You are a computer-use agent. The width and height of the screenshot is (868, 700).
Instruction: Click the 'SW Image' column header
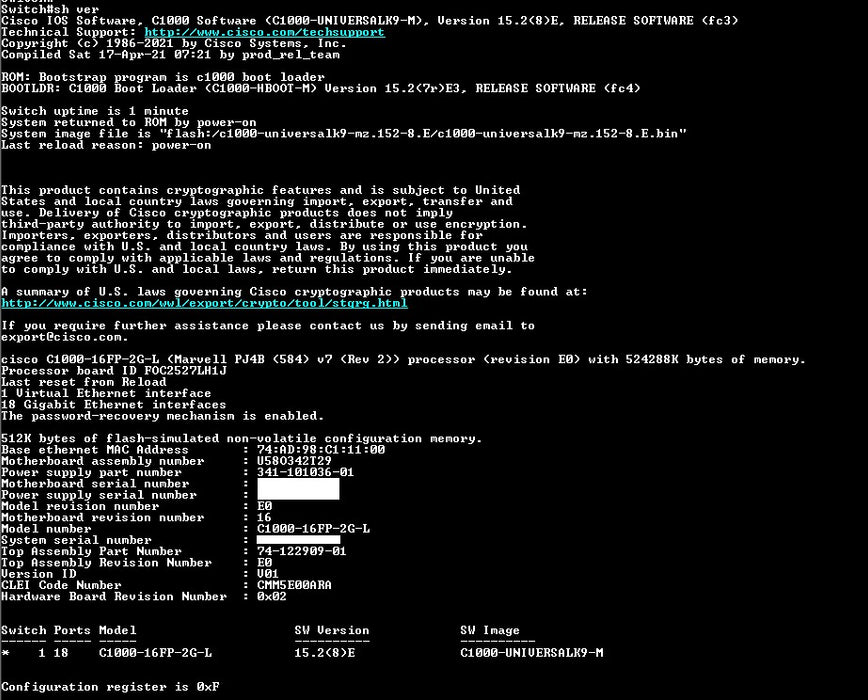coord(490,631)
